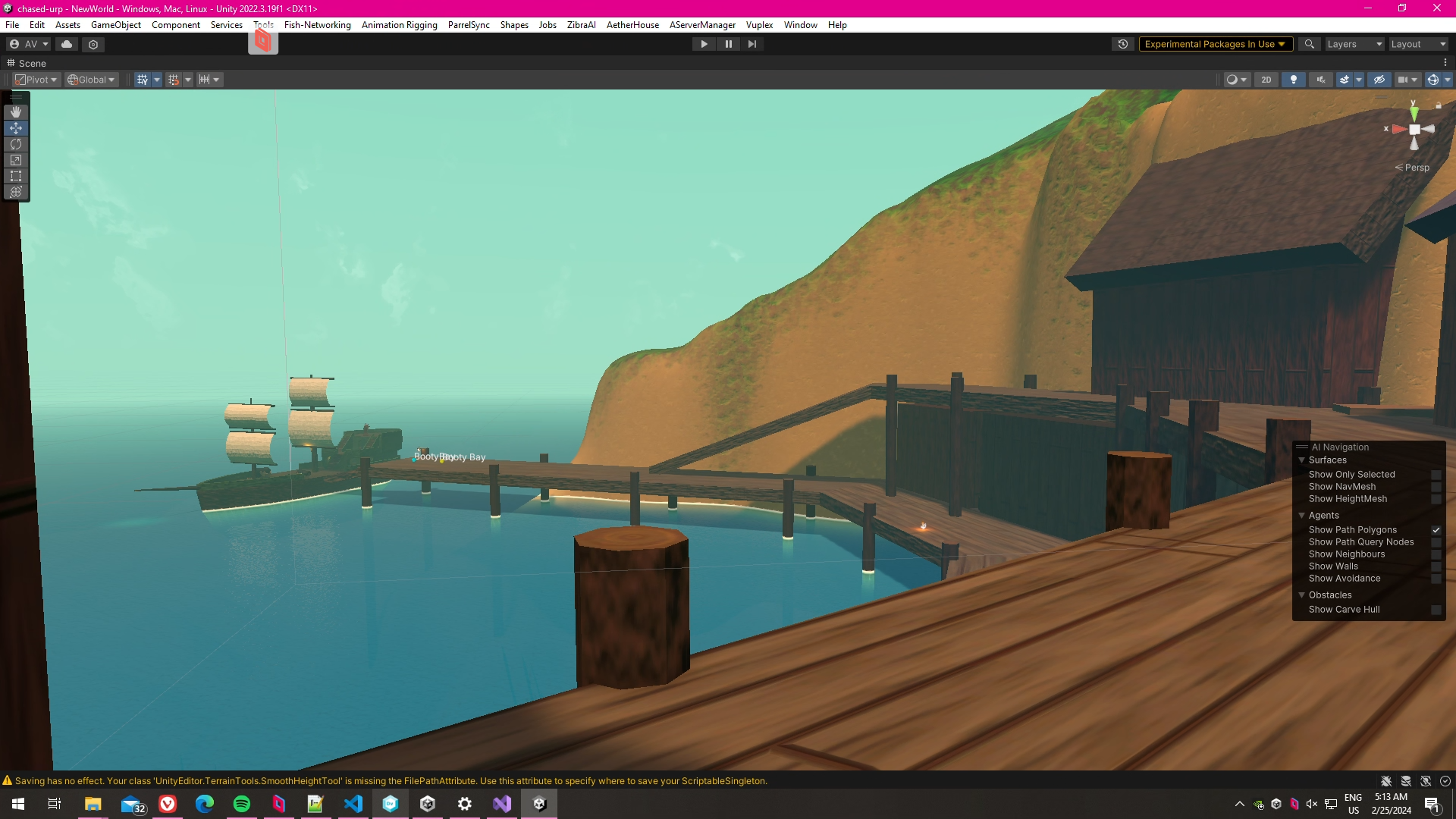The image size is (1456, 819).
Task: Select the Hand view tool
Action: 16,112
